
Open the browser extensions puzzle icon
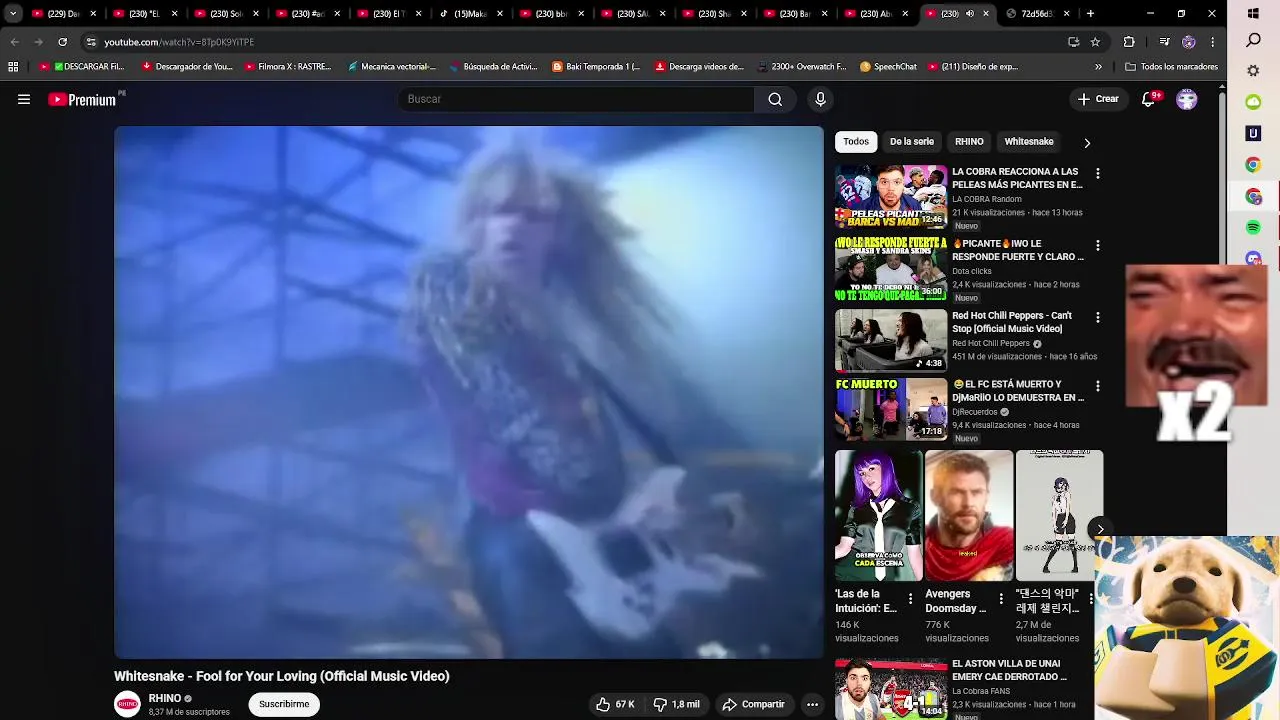coord(1129,42)
